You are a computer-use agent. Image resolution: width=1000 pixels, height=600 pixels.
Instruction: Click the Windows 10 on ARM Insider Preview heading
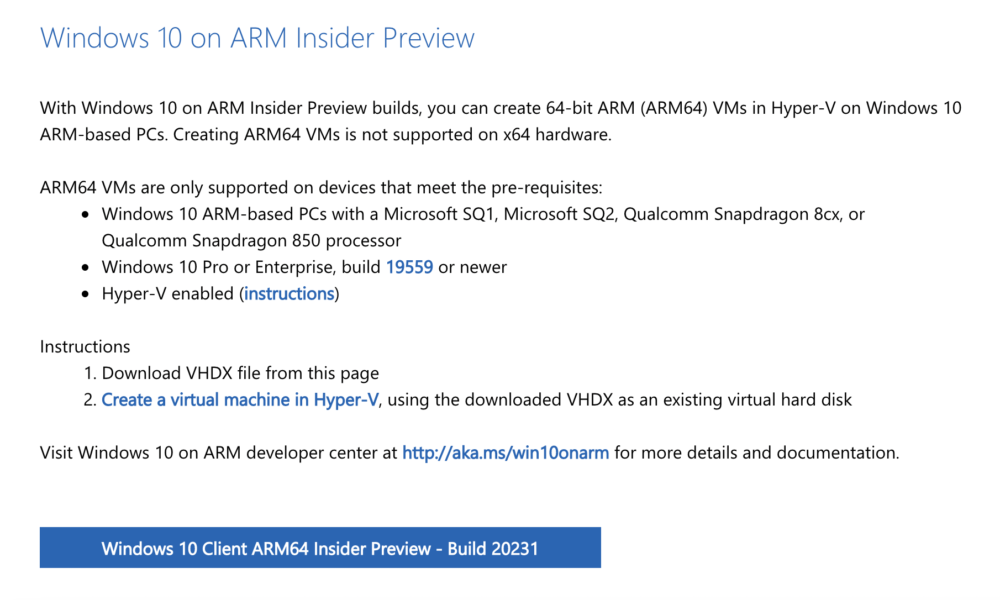point(257,38)
